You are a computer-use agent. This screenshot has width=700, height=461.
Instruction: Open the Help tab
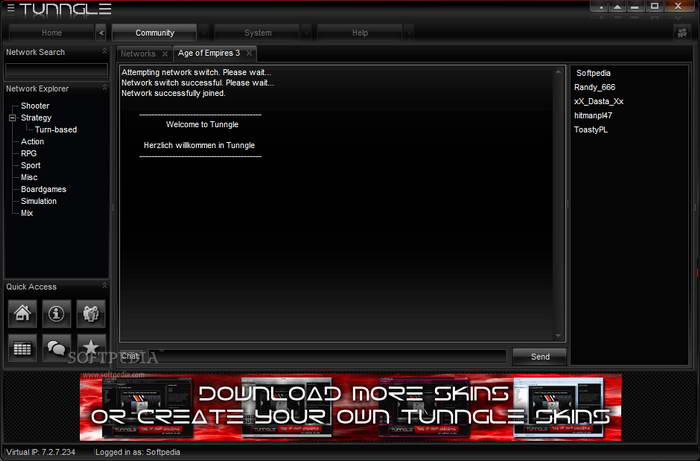click(359, 33)
